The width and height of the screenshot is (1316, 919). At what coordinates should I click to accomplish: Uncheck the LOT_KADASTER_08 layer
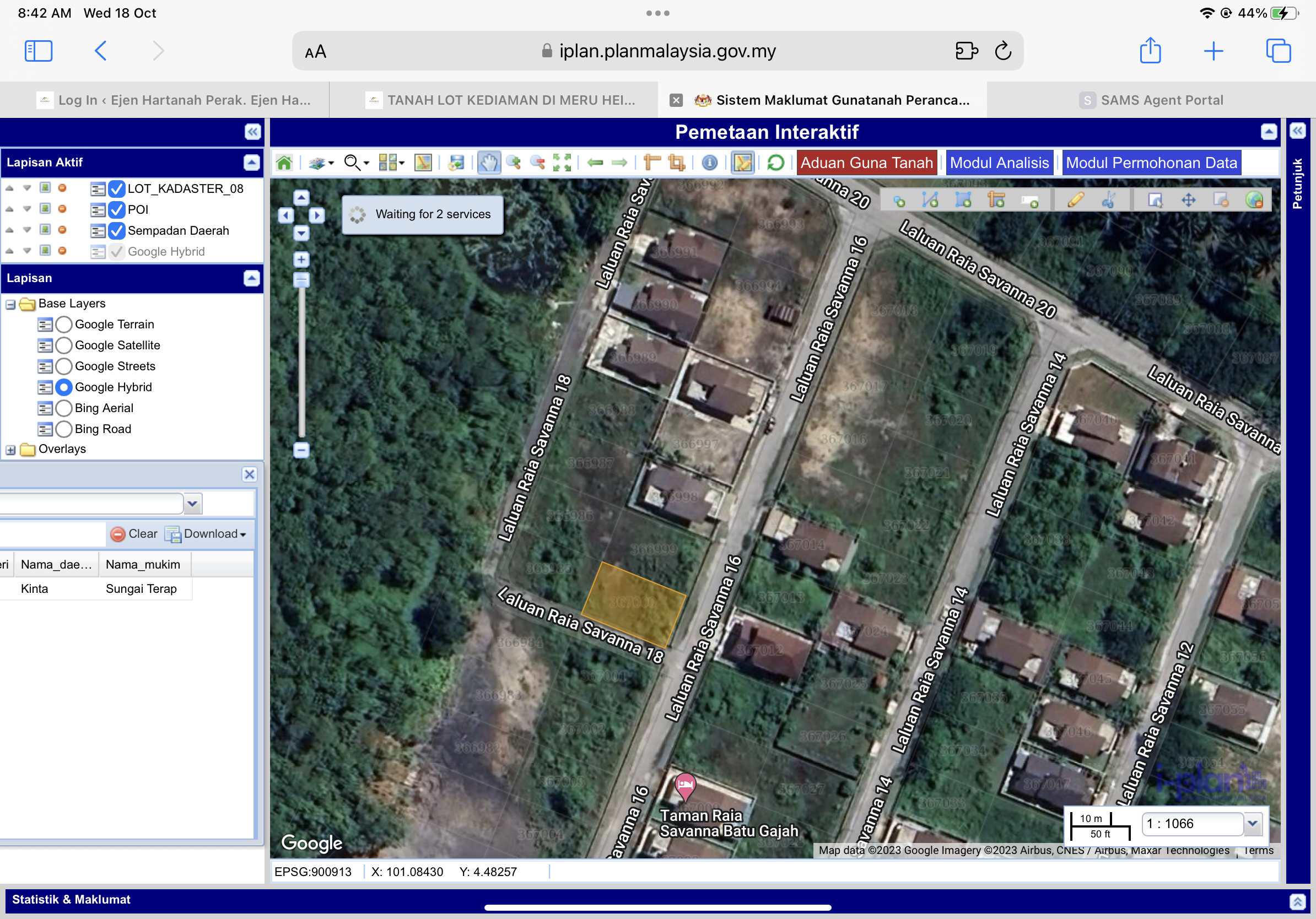tap(117, 188)
